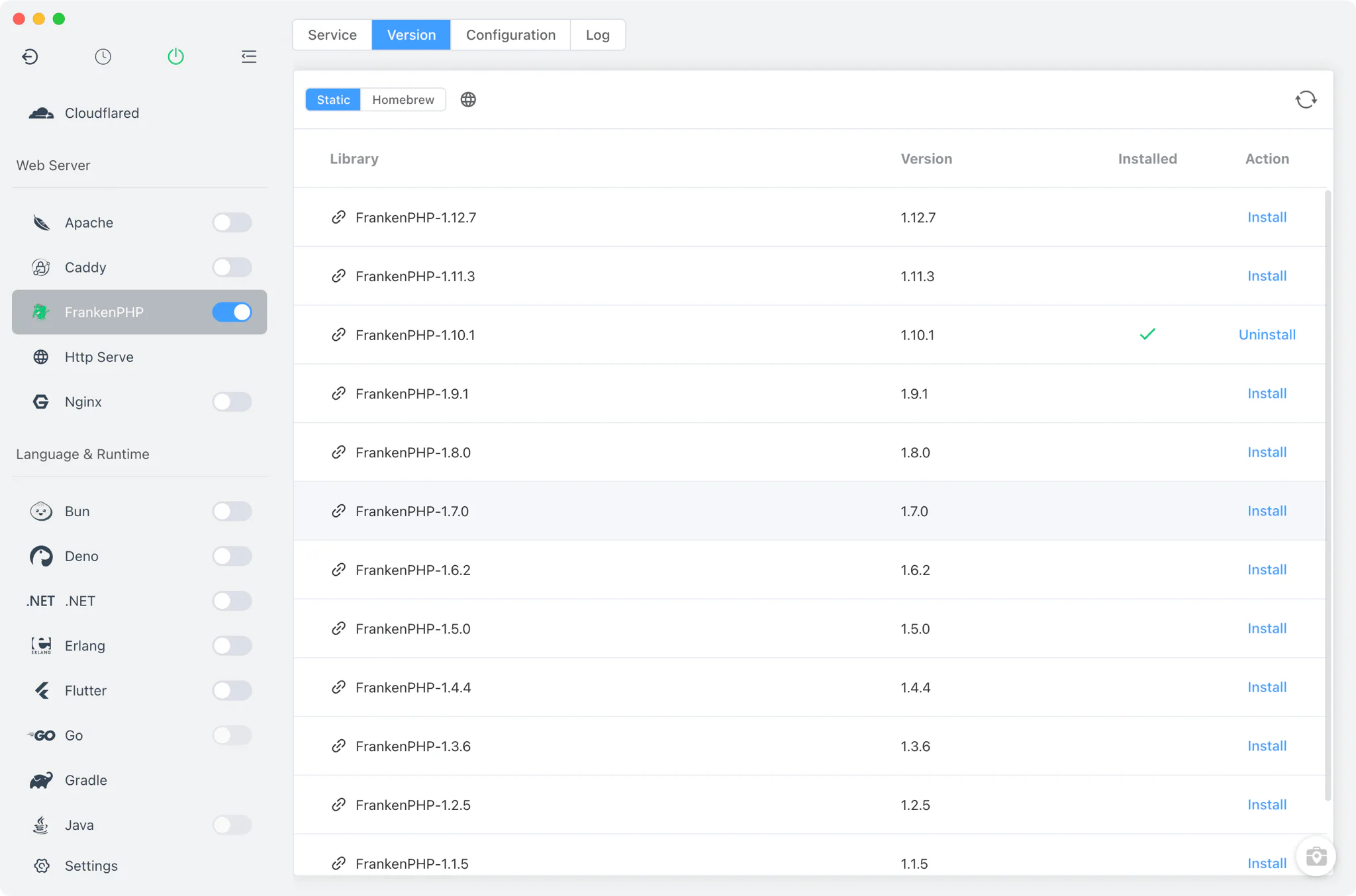Click link icon for FrankenPHP-1.12.7

338,217
